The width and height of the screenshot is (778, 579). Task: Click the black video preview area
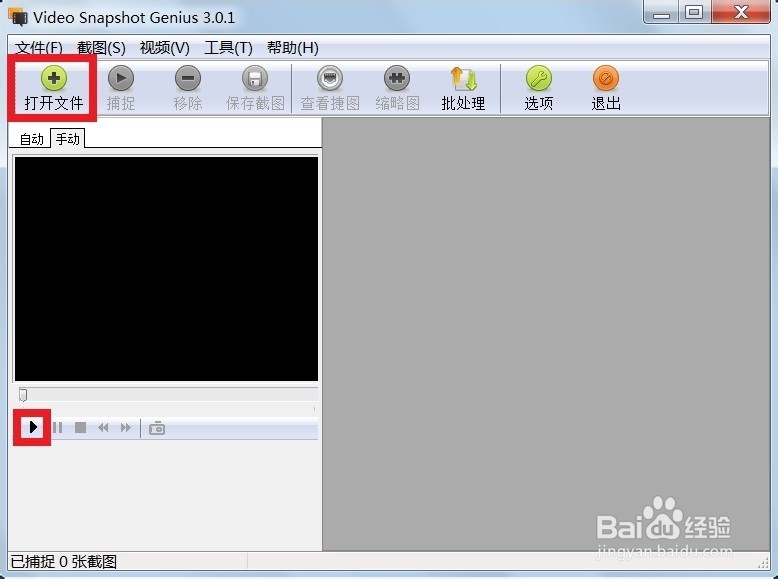[166, 269]
